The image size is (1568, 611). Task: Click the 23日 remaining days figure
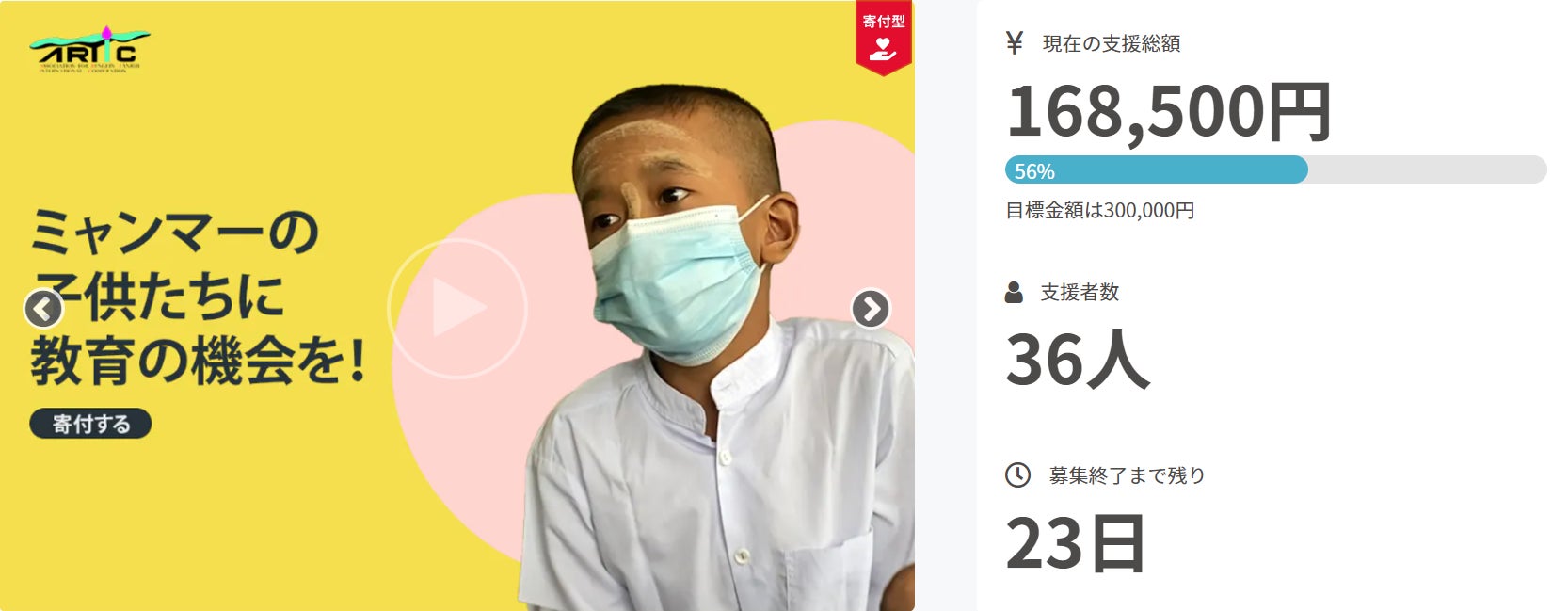pos(1076,543)
